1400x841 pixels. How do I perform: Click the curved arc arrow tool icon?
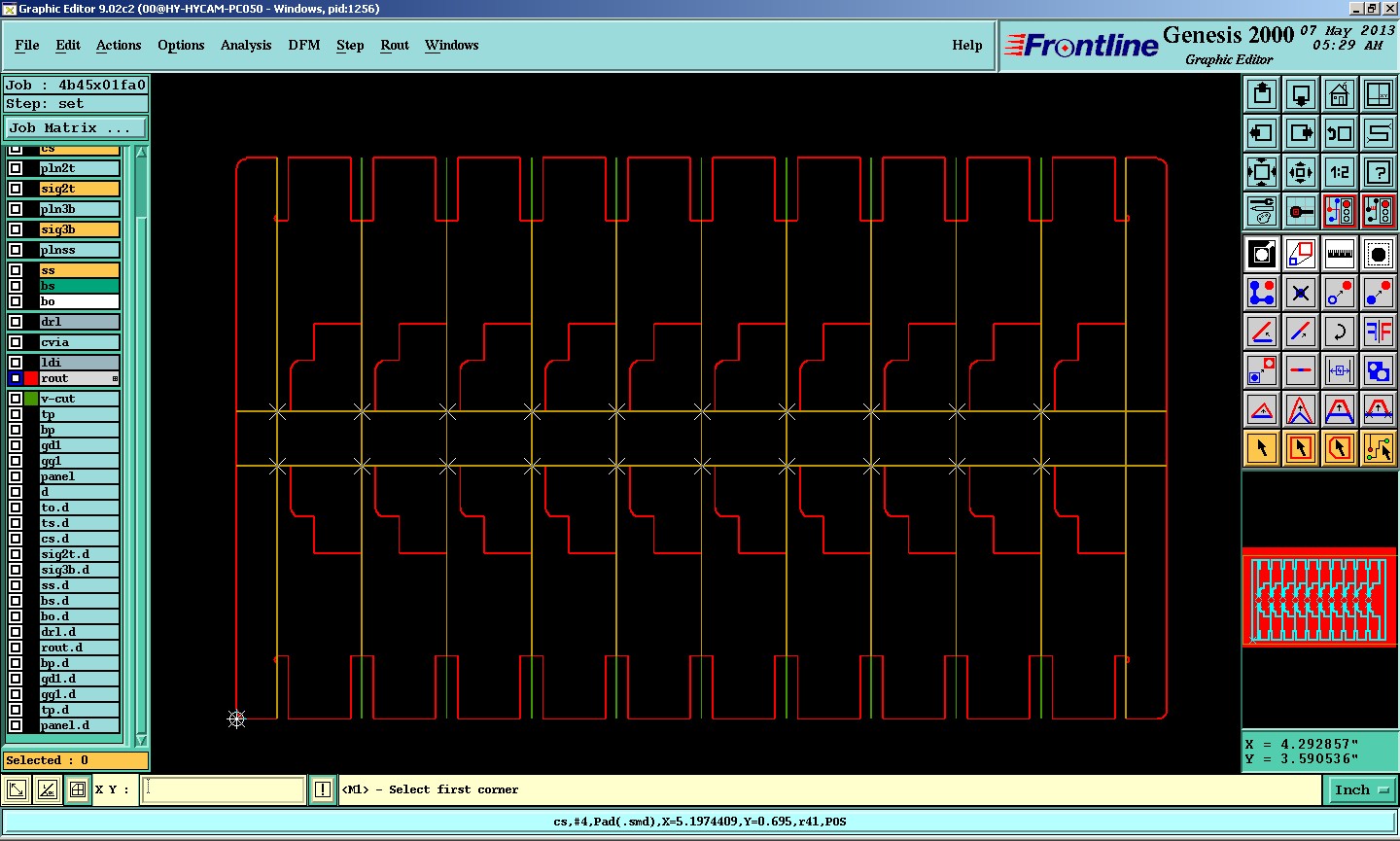tap(1340, 332)
